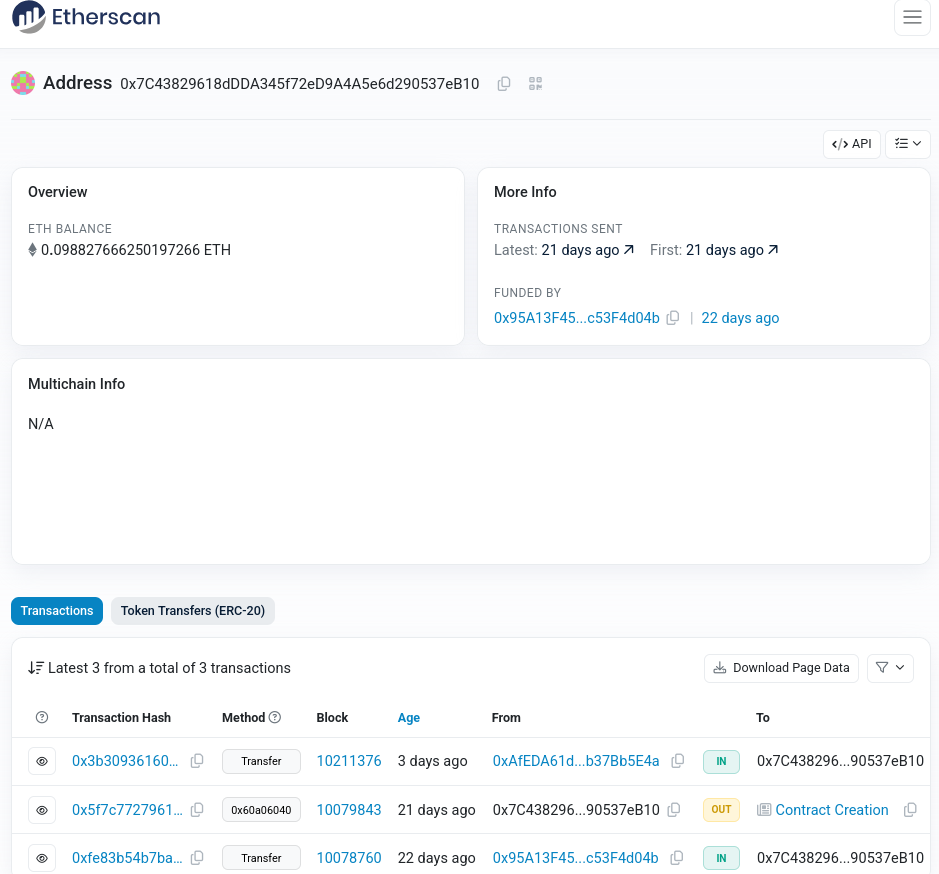Click the address identicon avatar
939x874 pixels.
[x=23, y=83]
